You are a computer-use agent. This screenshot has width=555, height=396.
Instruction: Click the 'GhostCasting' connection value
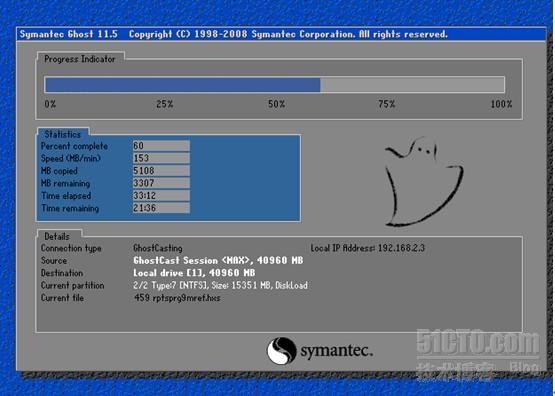click(x=158, y=248)
